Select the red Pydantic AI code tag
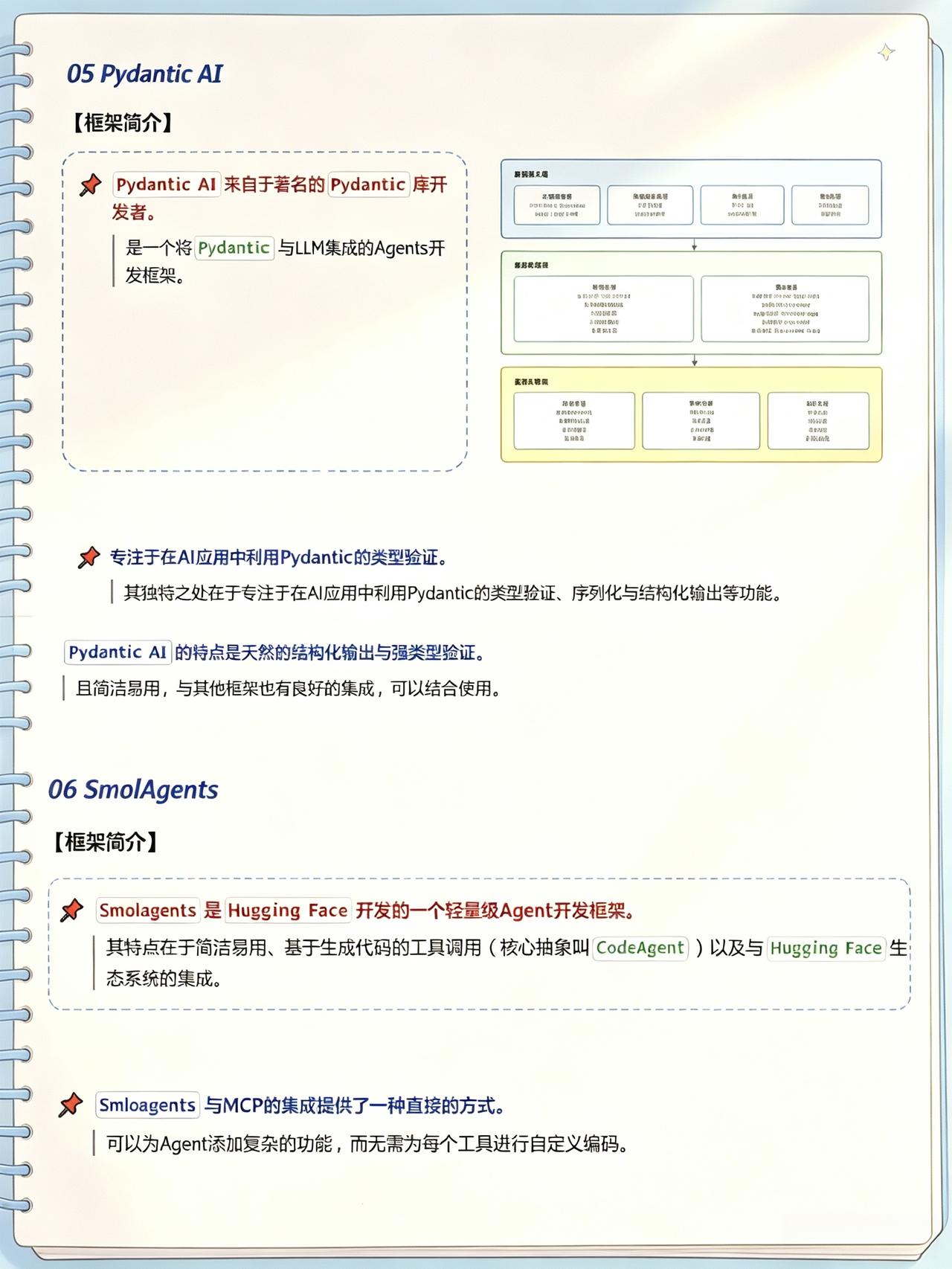Image resolution: width=952 pixels, height=1269 pixels. pyautogui.click(x=167, y=184)
